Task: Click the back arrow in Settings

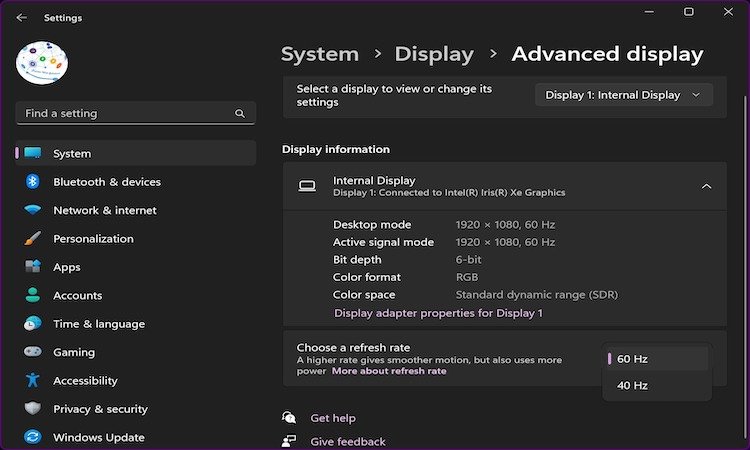Action: pos(22,18)
